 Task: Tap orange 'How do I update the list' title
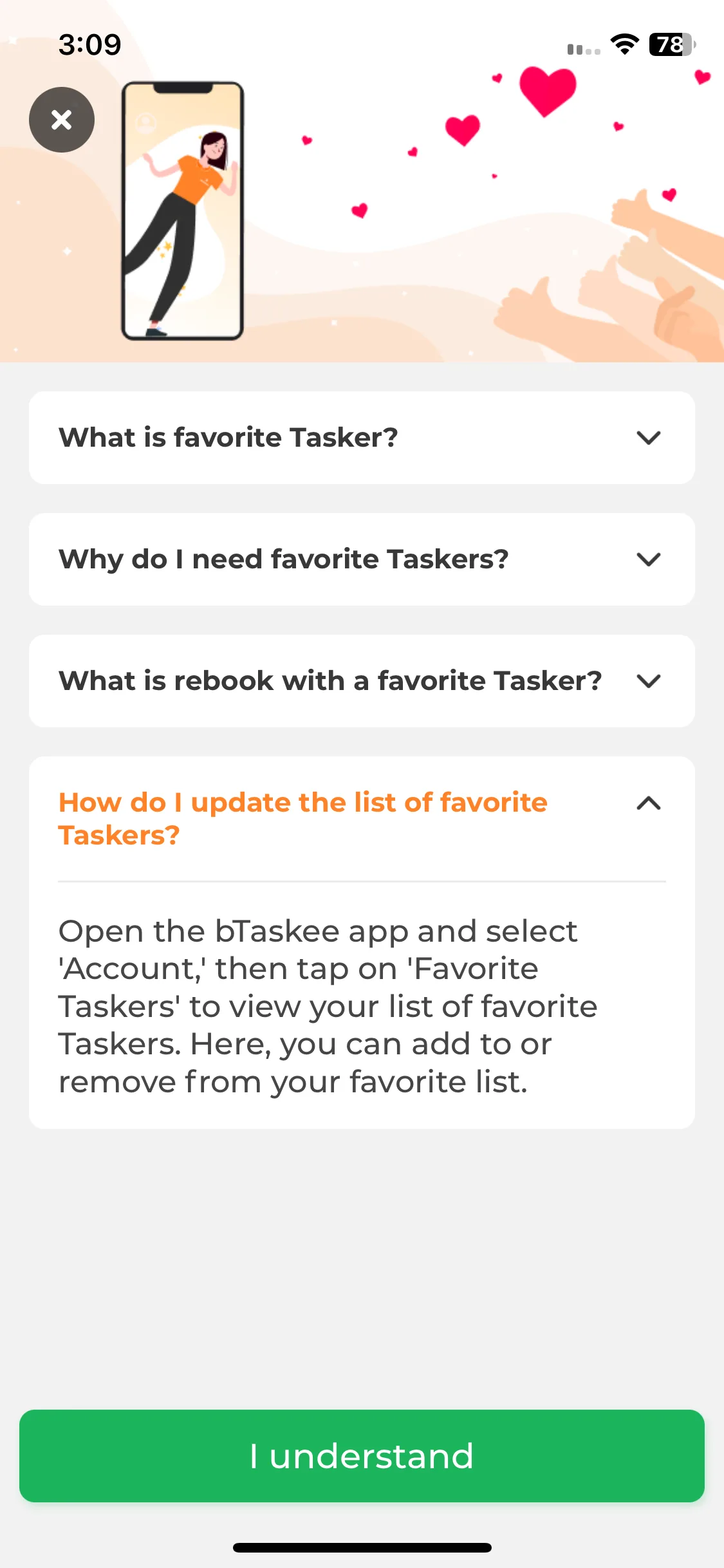pos(302,819)
